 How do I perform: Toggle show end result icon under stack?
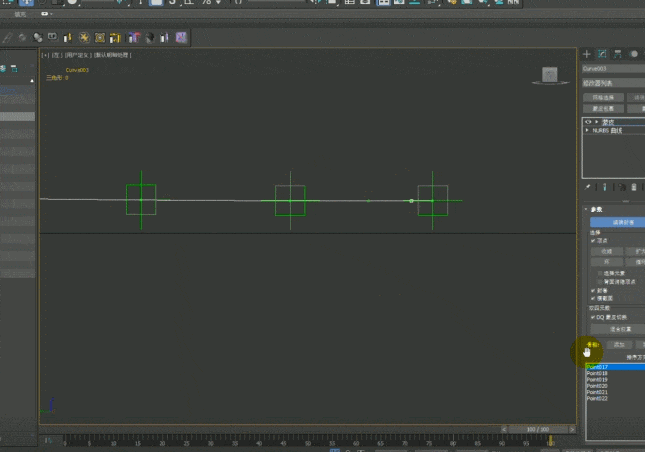(x=605, y=187)
